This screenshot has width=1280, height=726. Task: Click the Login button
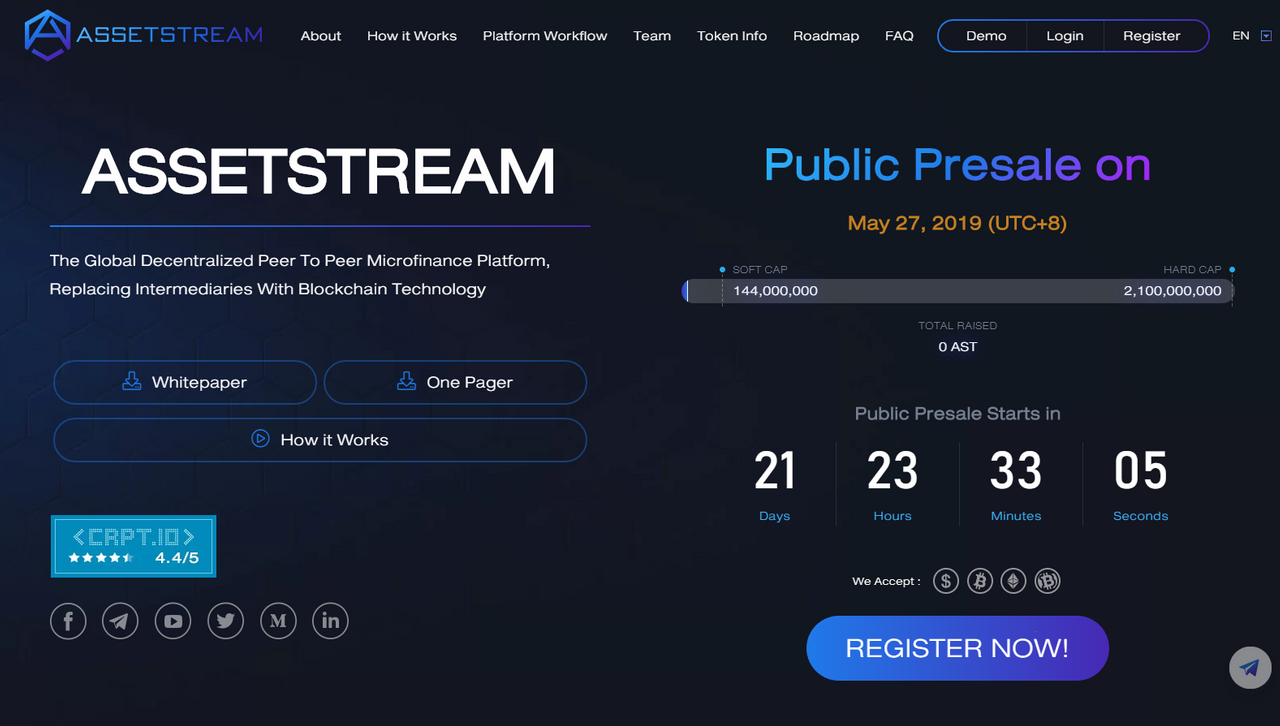(1065, 36)
